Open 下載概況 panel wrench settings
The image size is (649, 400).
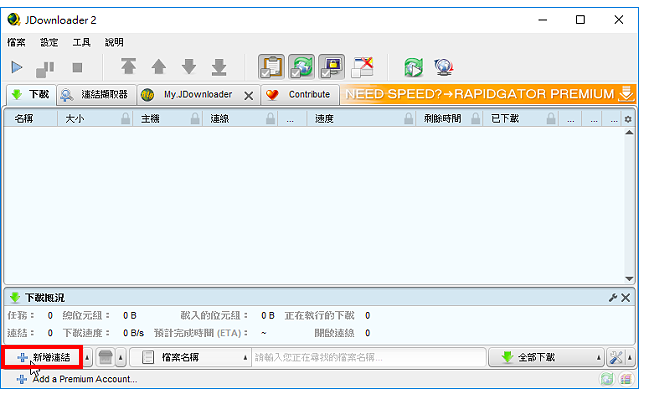[613, 297]
